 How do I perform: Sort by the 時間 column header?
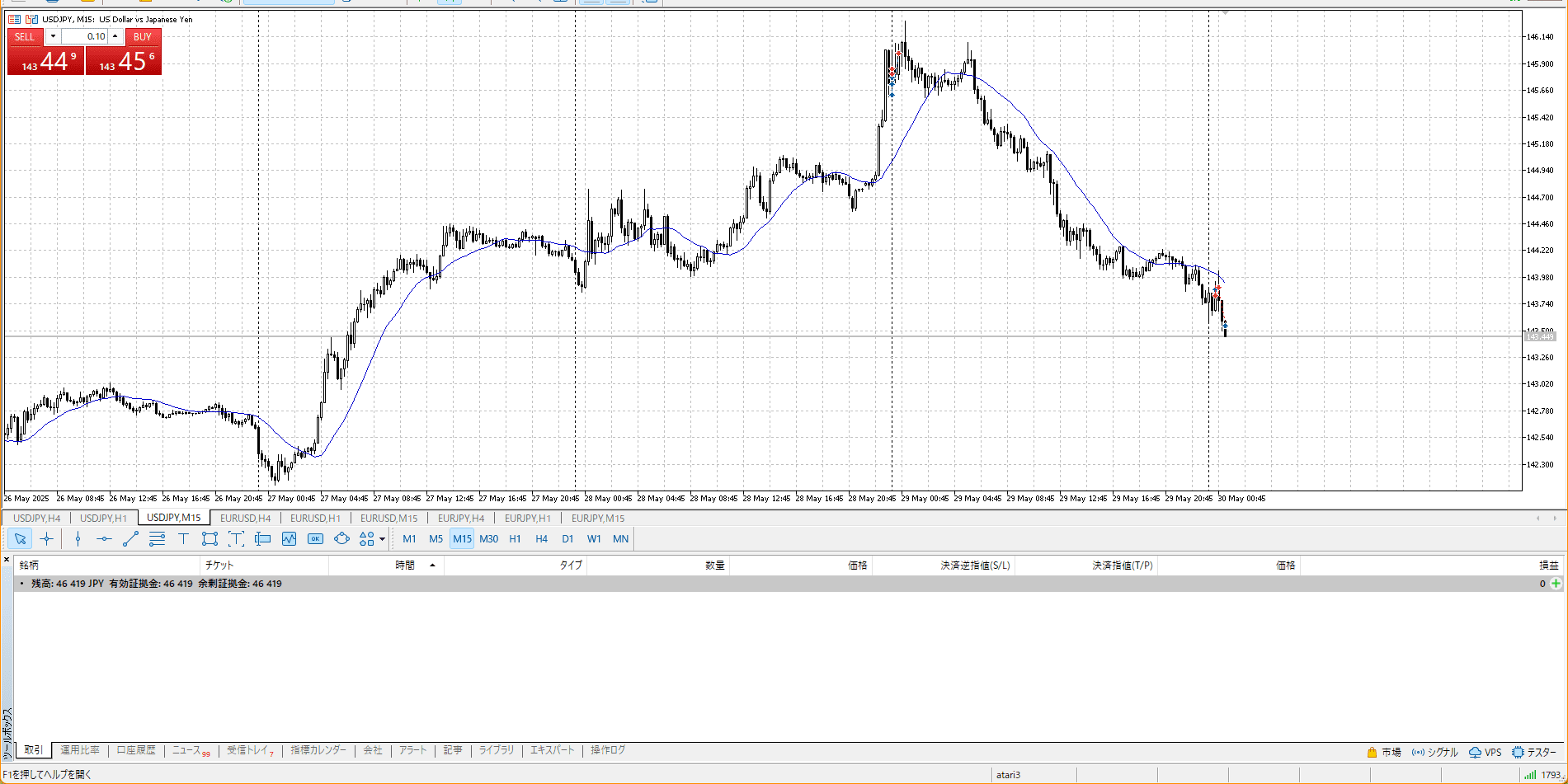tap(404, 565)
